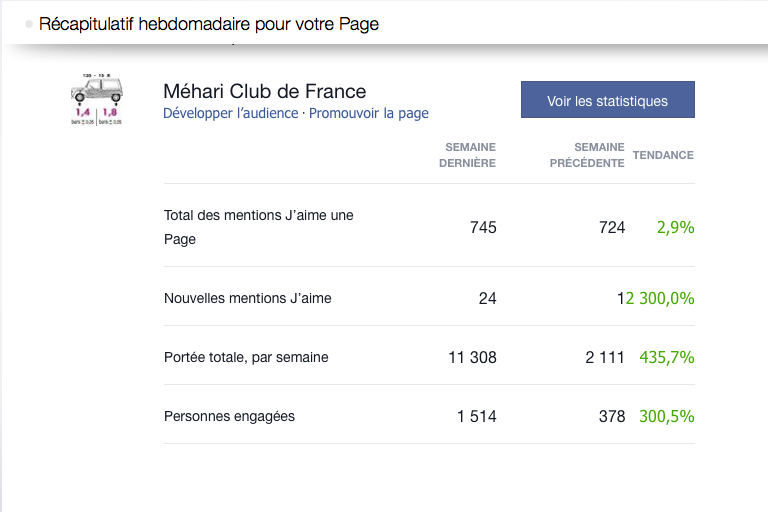768x512 pixels.
Task: Click the Voir les statistiques button
Action: pyautogui.click(x=607, y=99)
